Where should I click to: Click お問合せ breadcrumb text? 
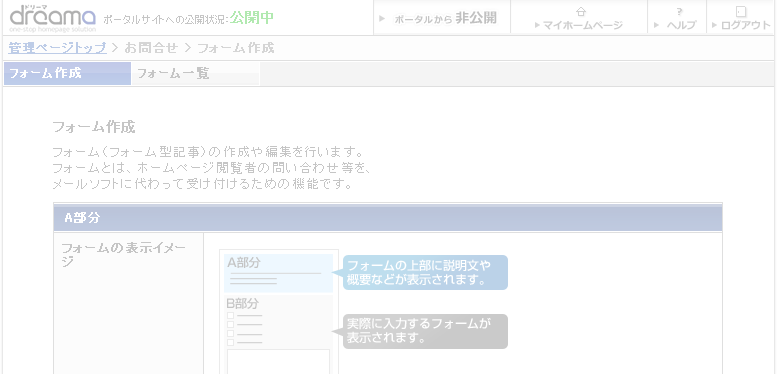click(x=151, y=48)
